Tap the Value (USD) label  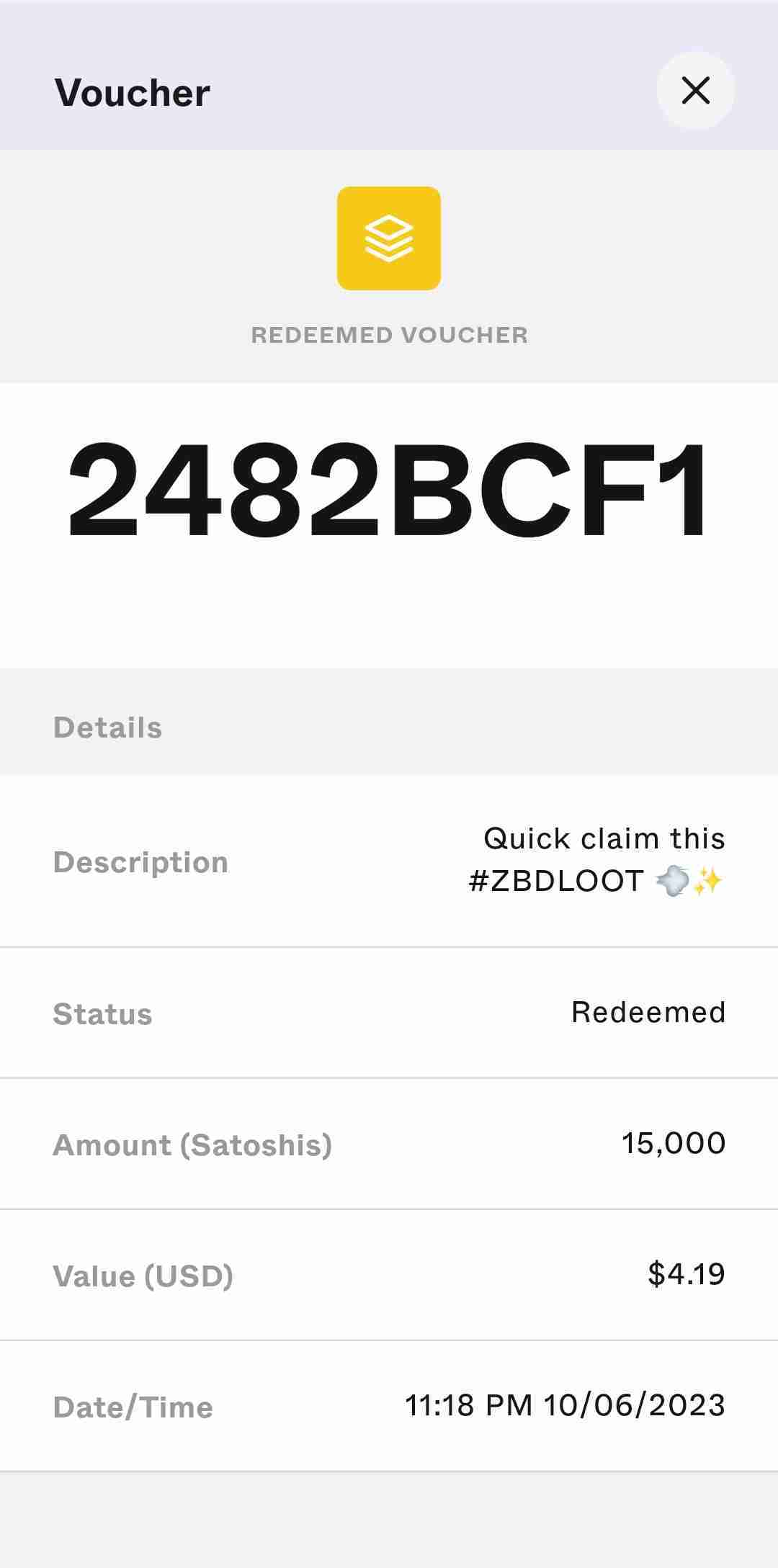click(143, 1276)
